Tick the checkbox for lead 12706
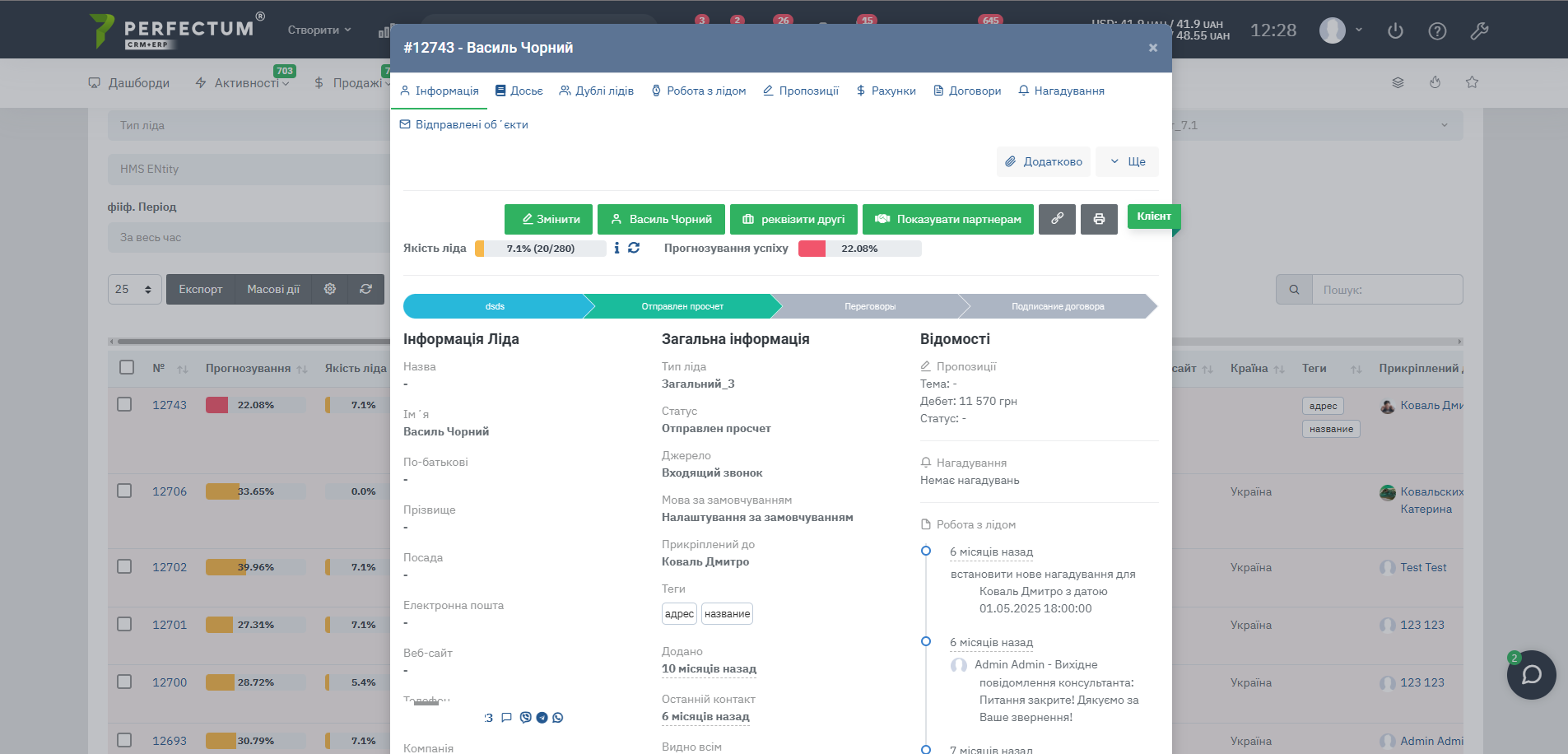 click(124, 491)
